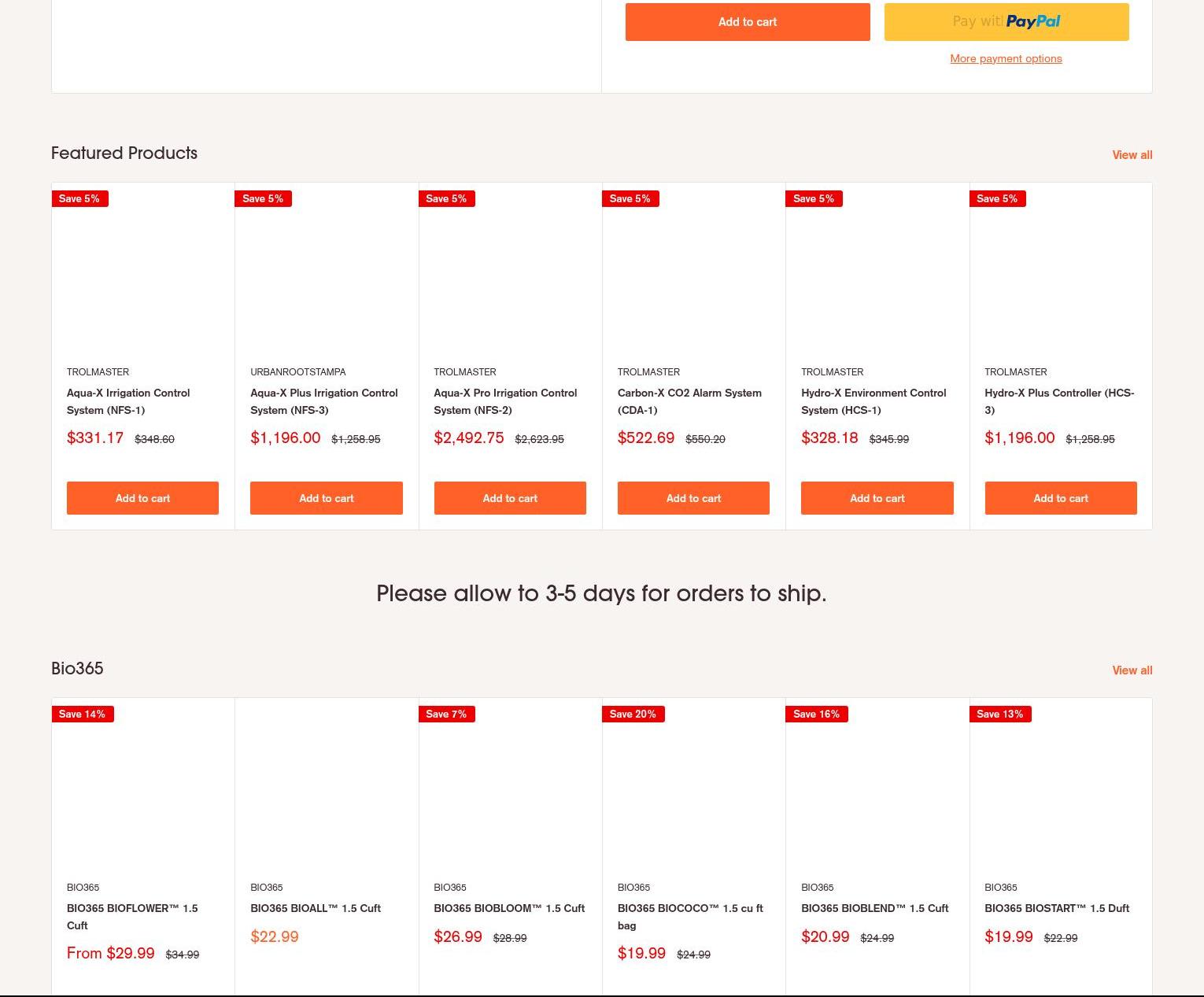Click the $522.69 sale price
The image size is (1204, 997).
tap(646, 438)
